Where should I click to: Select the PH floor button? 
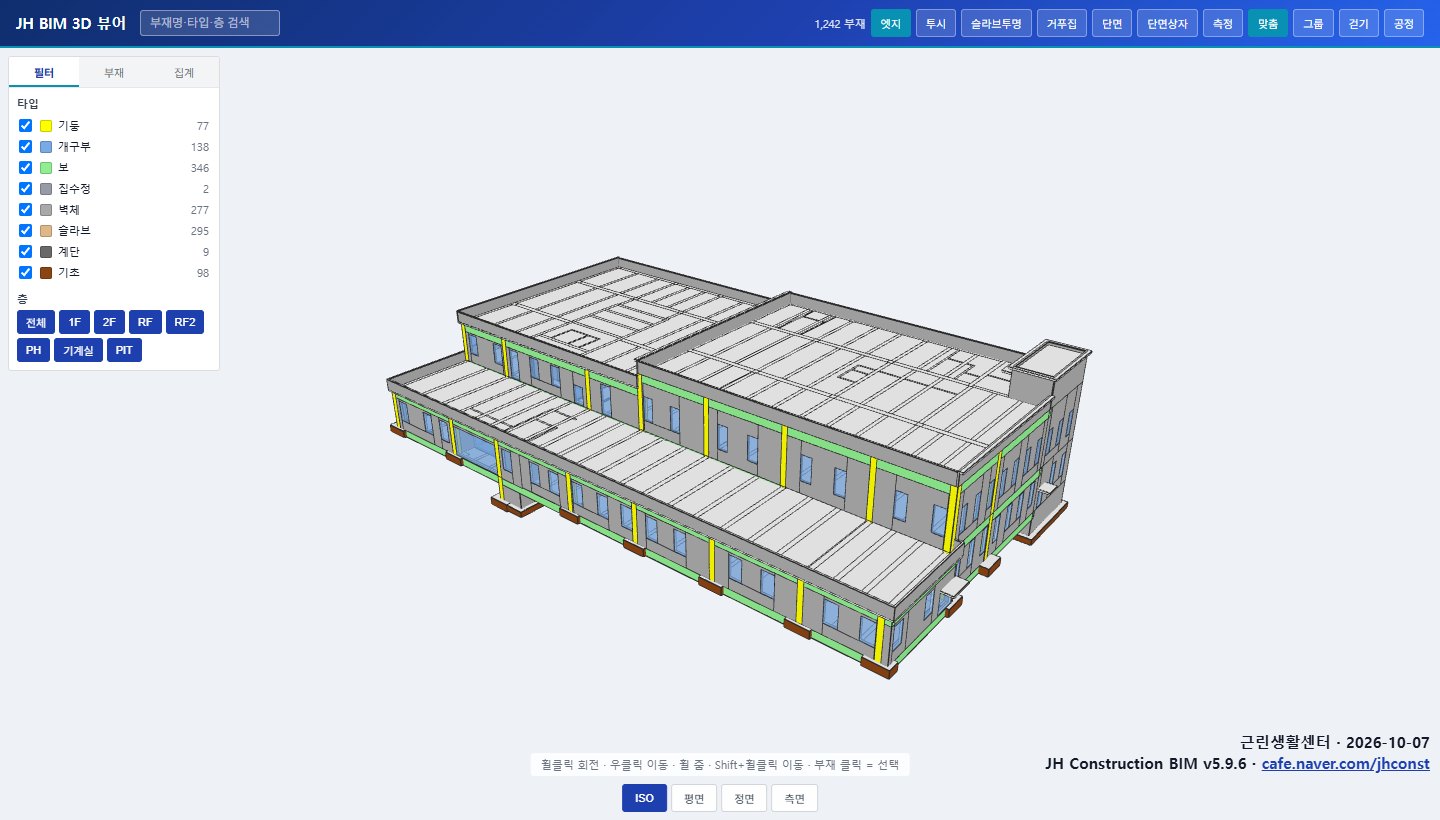(x=34, y=351)
